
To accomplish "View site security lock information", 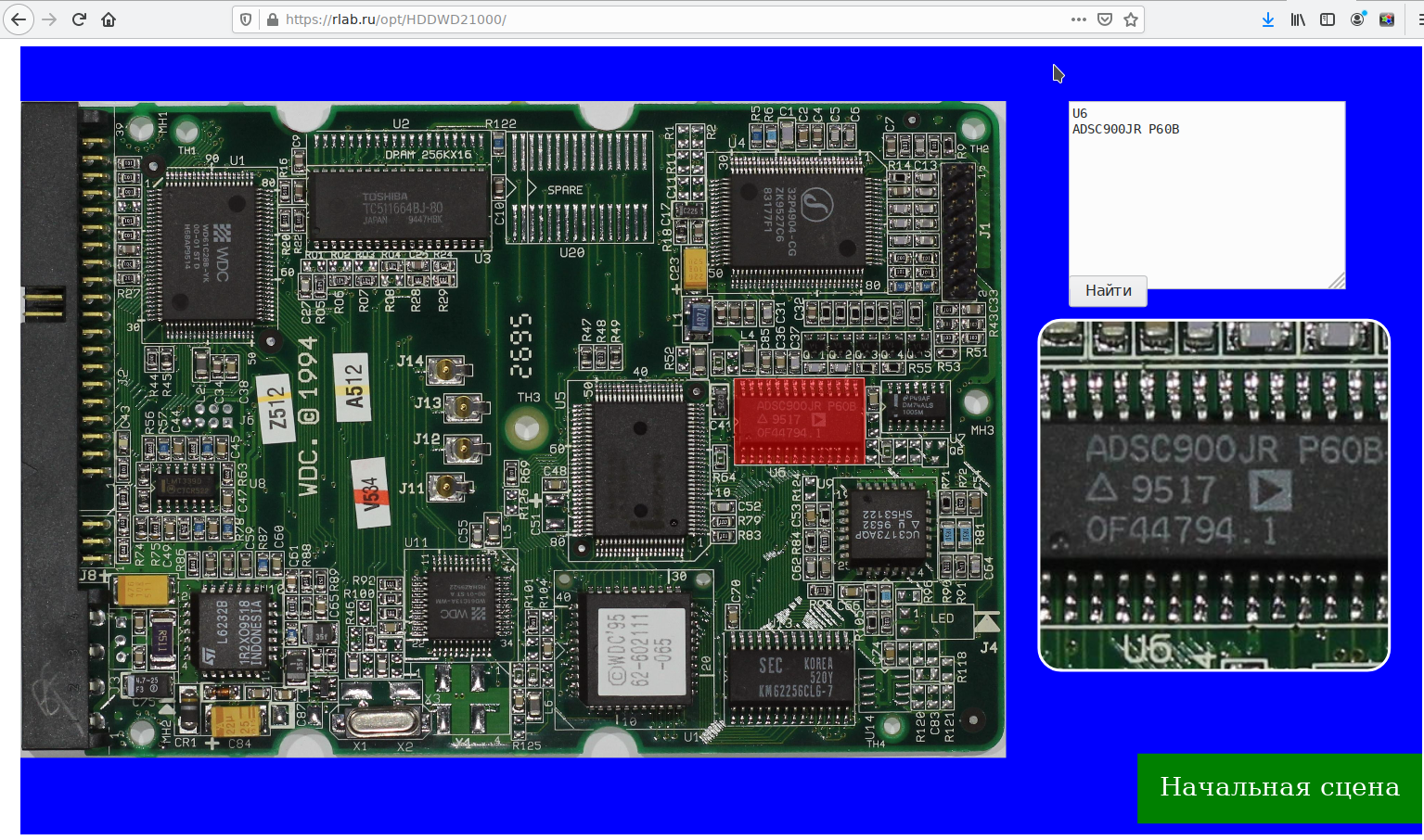I will tap(272, 19).
